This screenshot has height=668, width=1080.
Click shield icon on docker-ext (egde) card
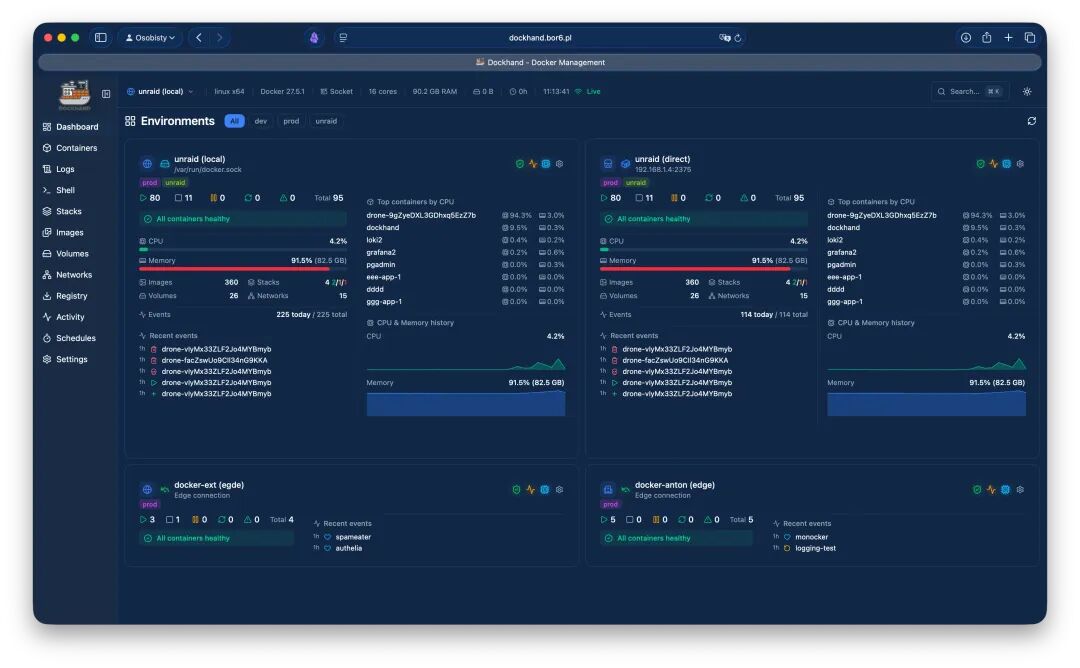516,490
